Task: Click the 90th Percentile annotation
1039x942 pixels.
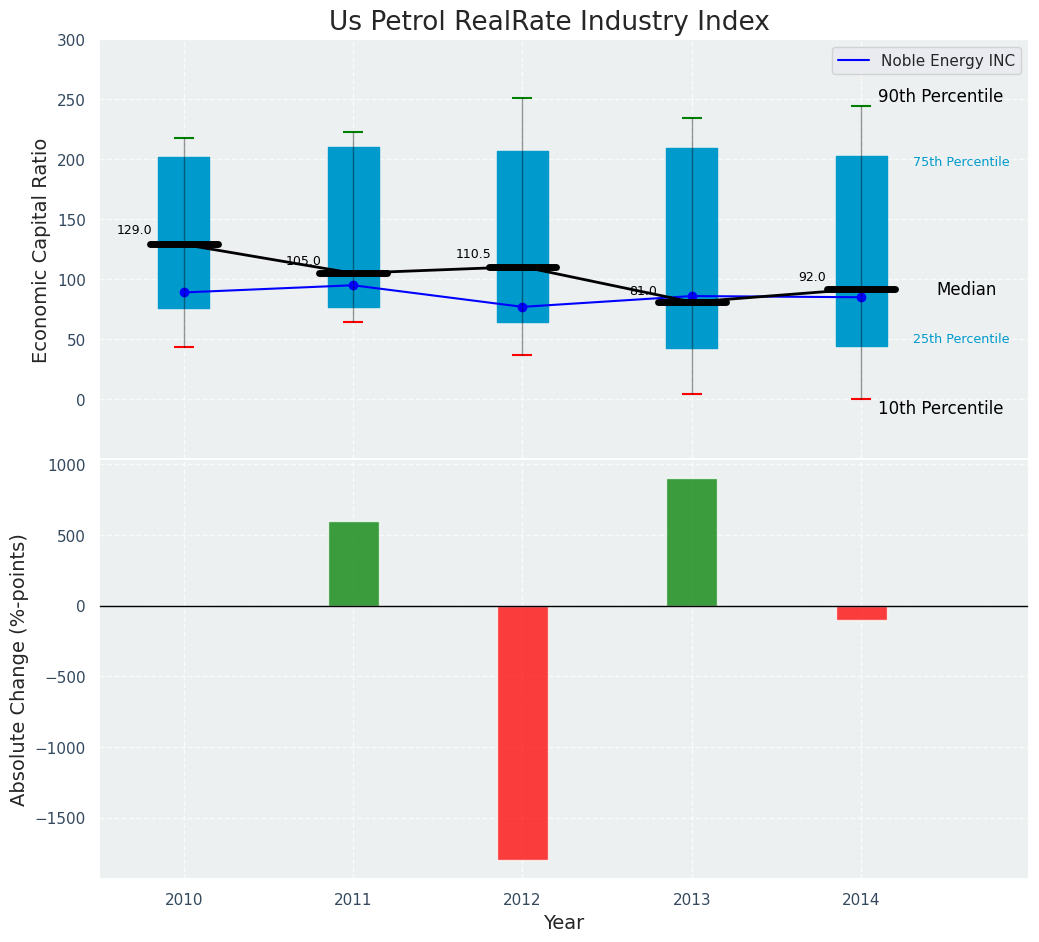Action: [940, 96]
